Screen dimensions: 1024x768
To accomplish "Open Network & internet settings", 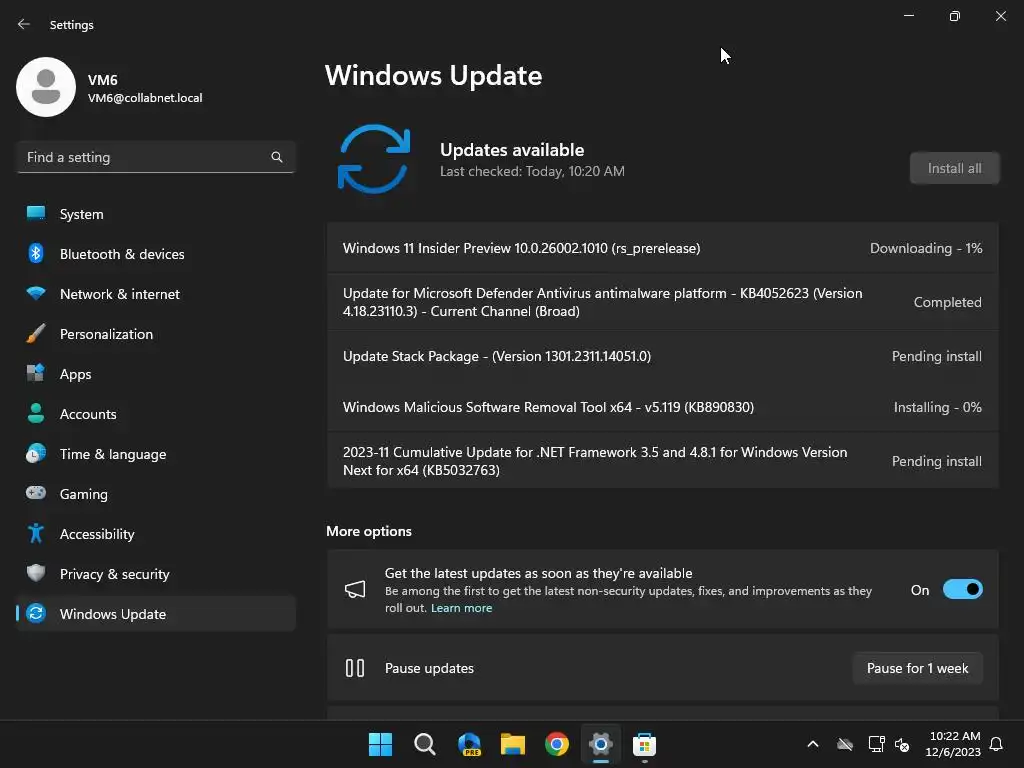I will tap(120, 294).
